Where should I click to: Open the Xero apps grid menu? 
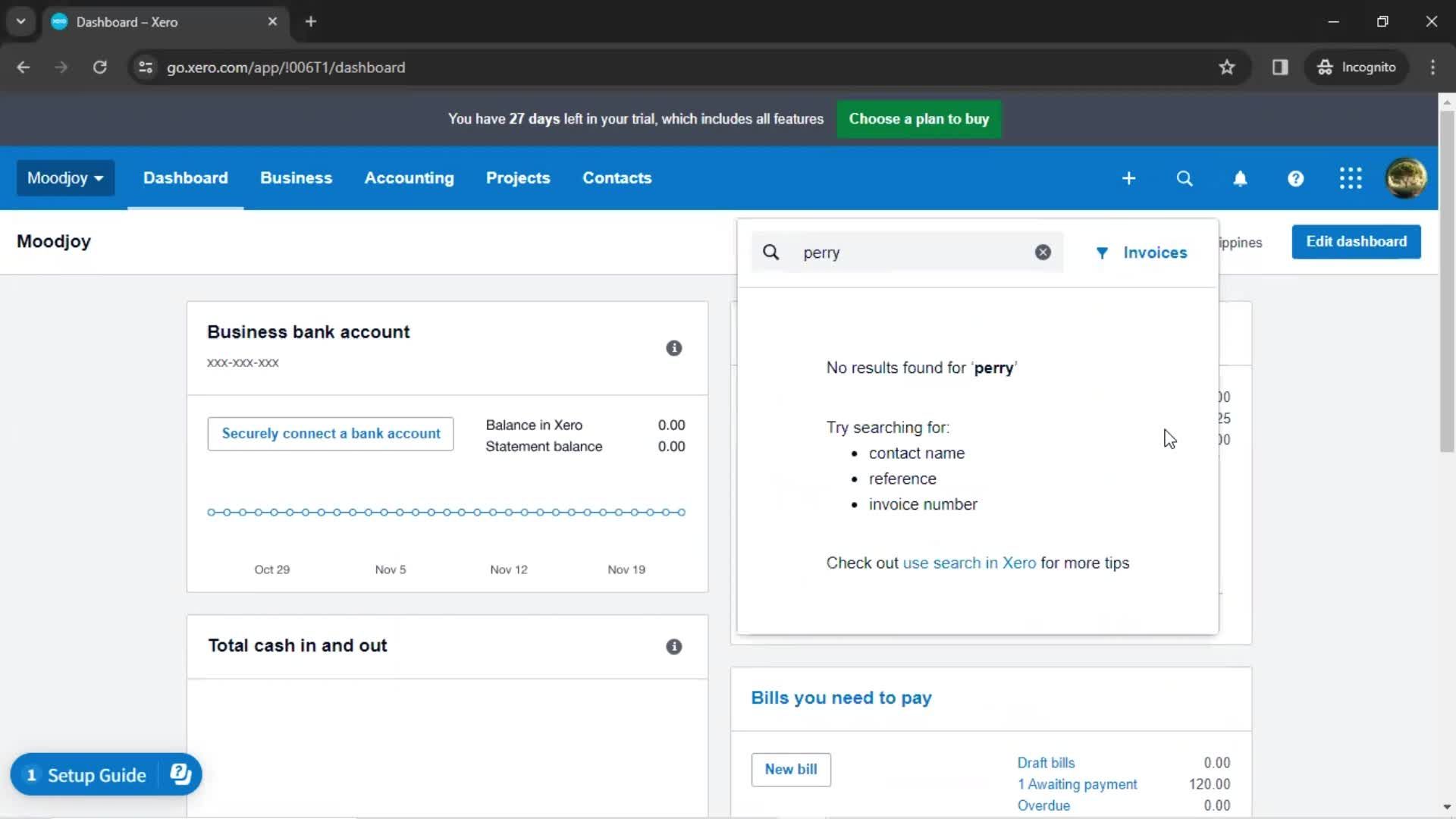[x=1351, y=178]
